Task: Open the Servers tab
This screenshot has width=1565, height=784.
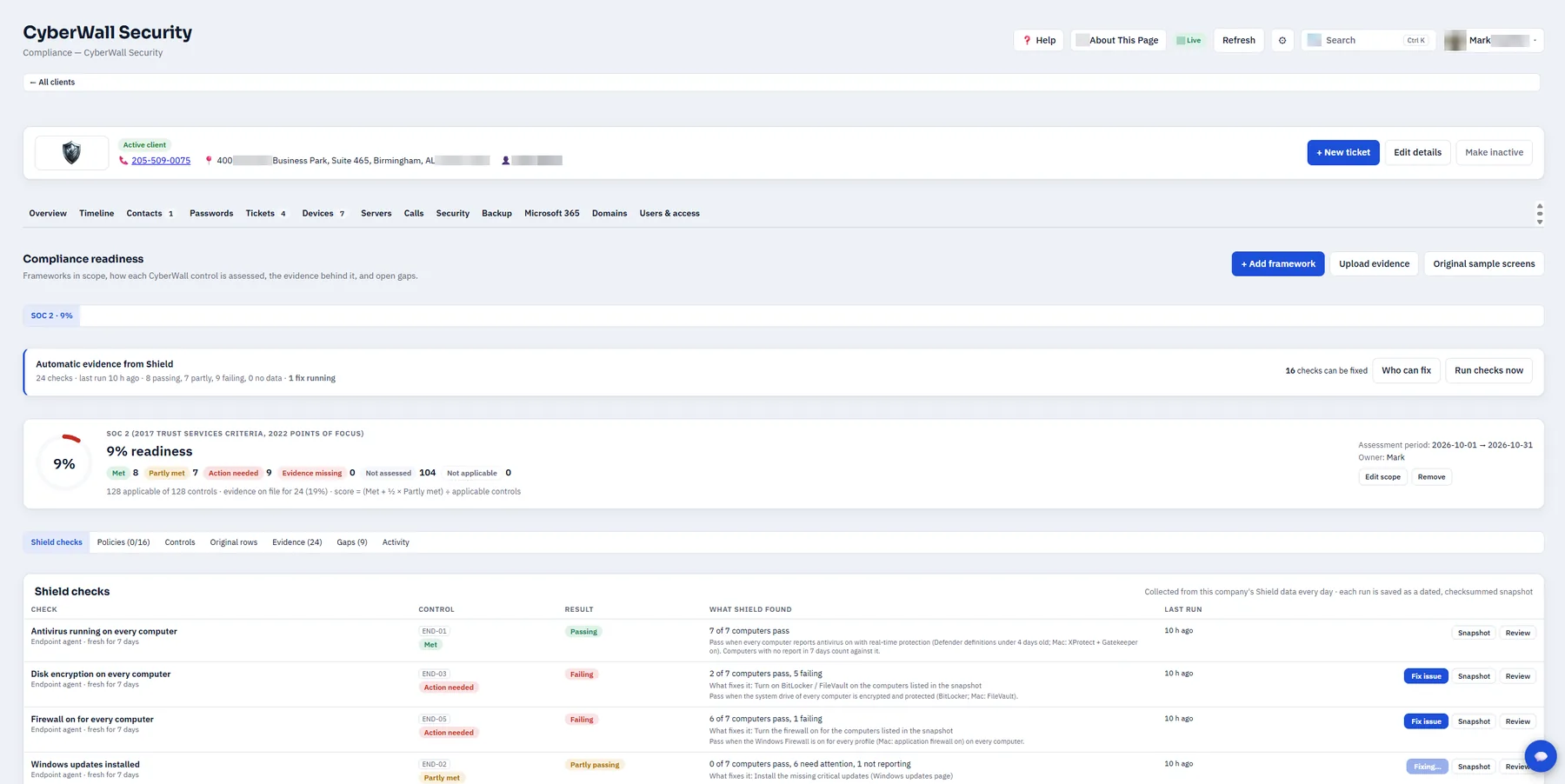Action: click(376, 214)
